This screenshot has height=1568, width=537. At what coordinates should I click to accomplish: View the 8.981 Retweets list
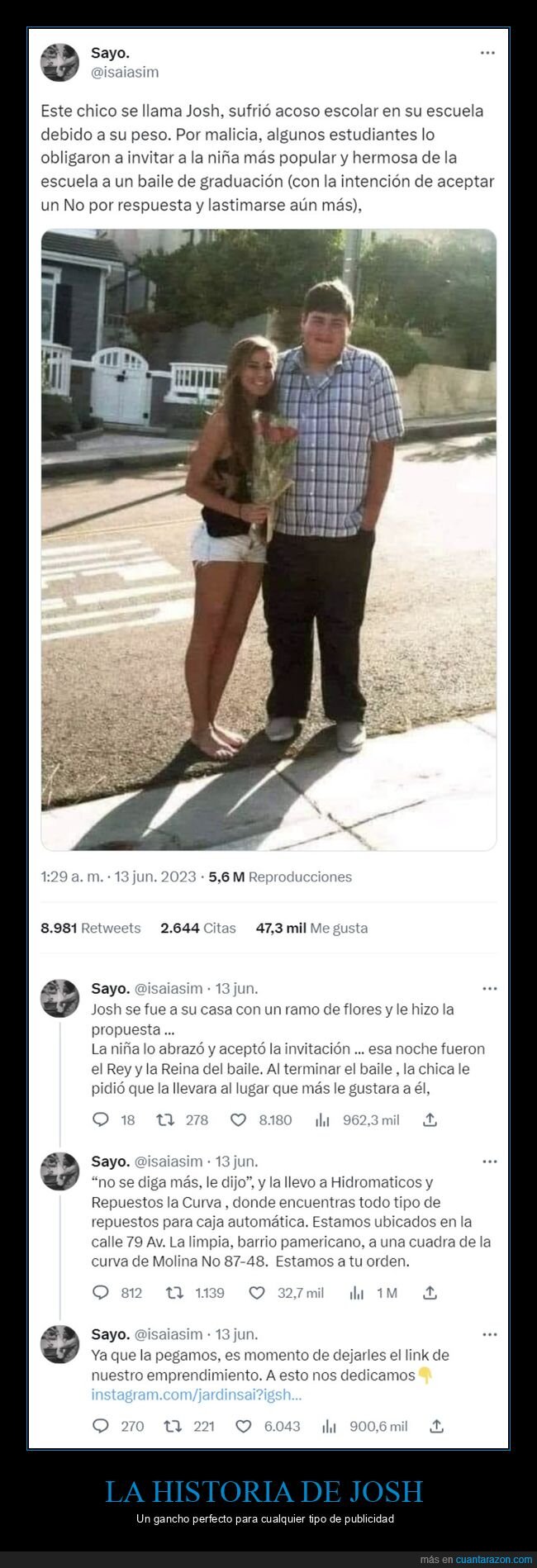coord(91,928)
